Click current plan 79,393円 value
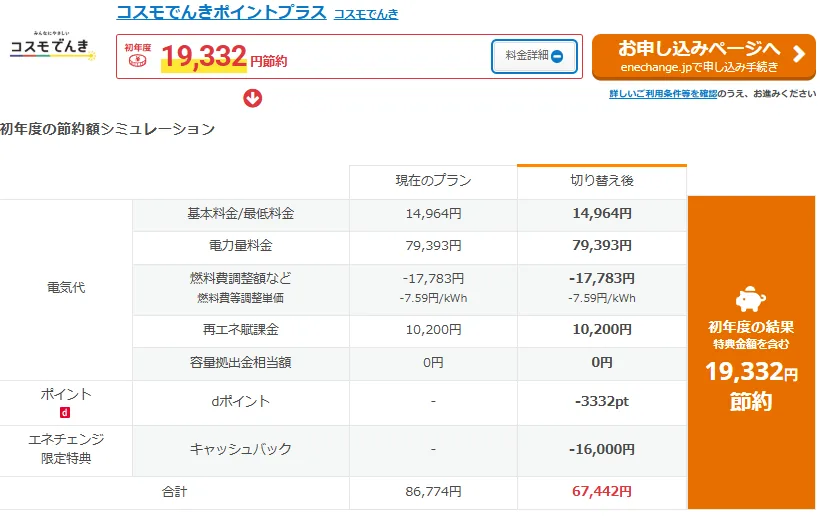Viewport: 825px width, 516px height. (433, 246)
